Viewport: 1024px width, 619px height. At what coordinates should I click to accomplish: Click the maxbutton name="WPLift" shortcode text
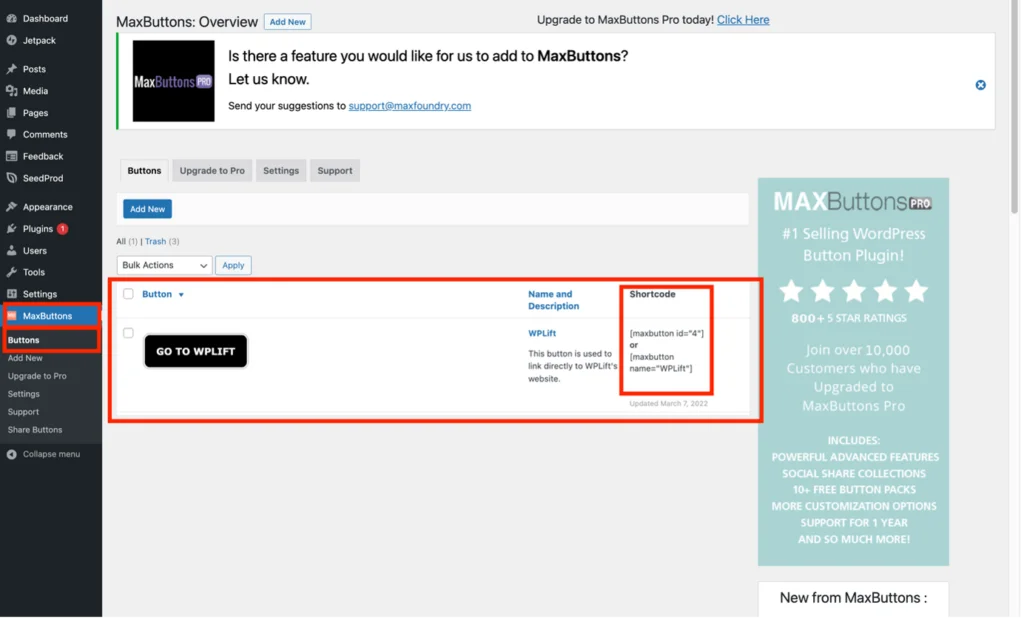point(661,362)
